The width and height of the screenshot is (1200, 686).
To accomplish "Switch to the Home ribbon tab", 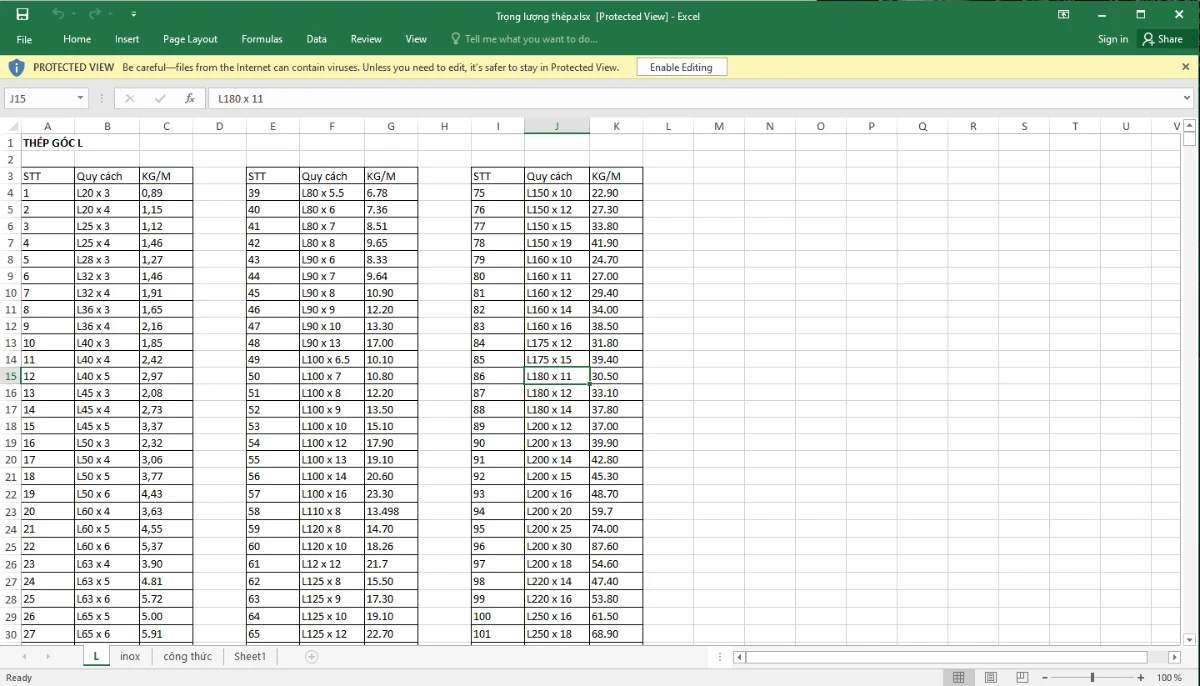I will [x=77, y=39].
